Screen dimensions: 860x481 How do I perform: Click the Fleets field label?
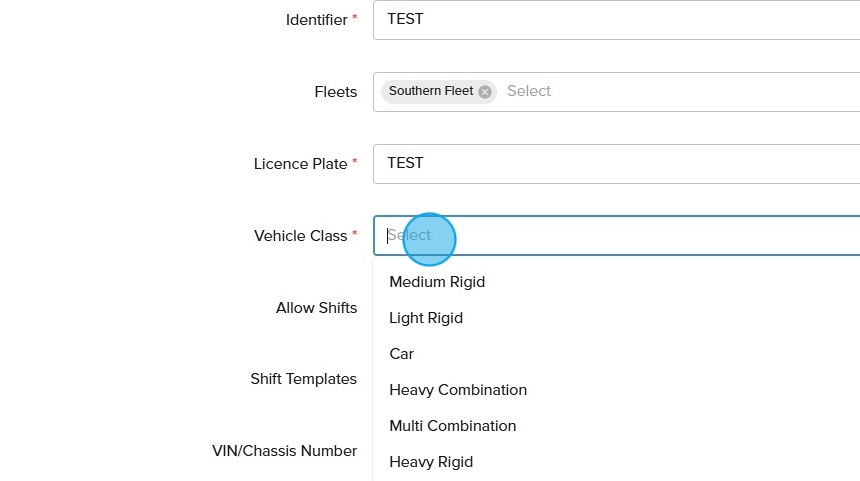(x=335, y=92)
